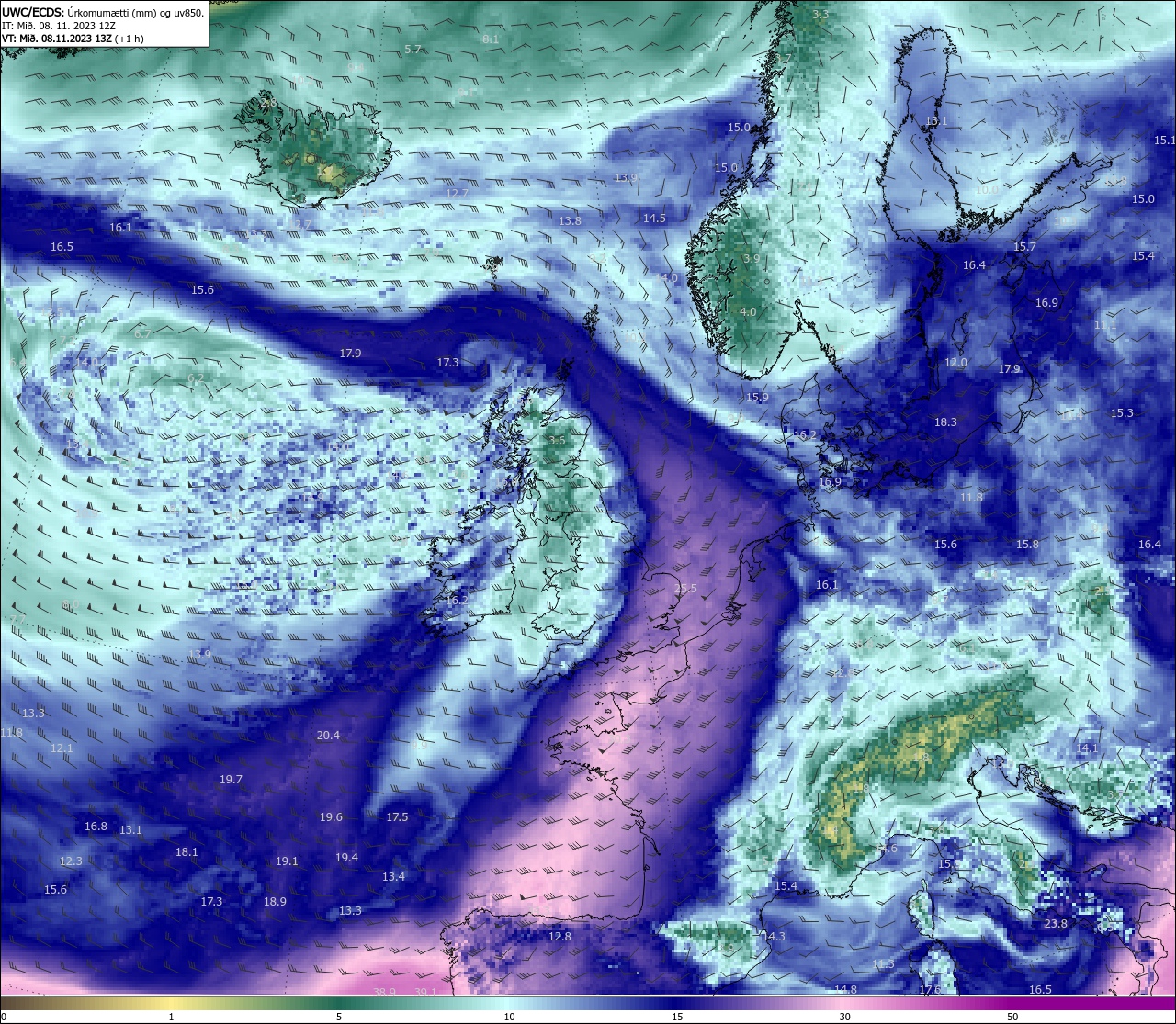Click the 12.0 value label
Viewport: 1176px width, 1024px height.
pos(955,362)
